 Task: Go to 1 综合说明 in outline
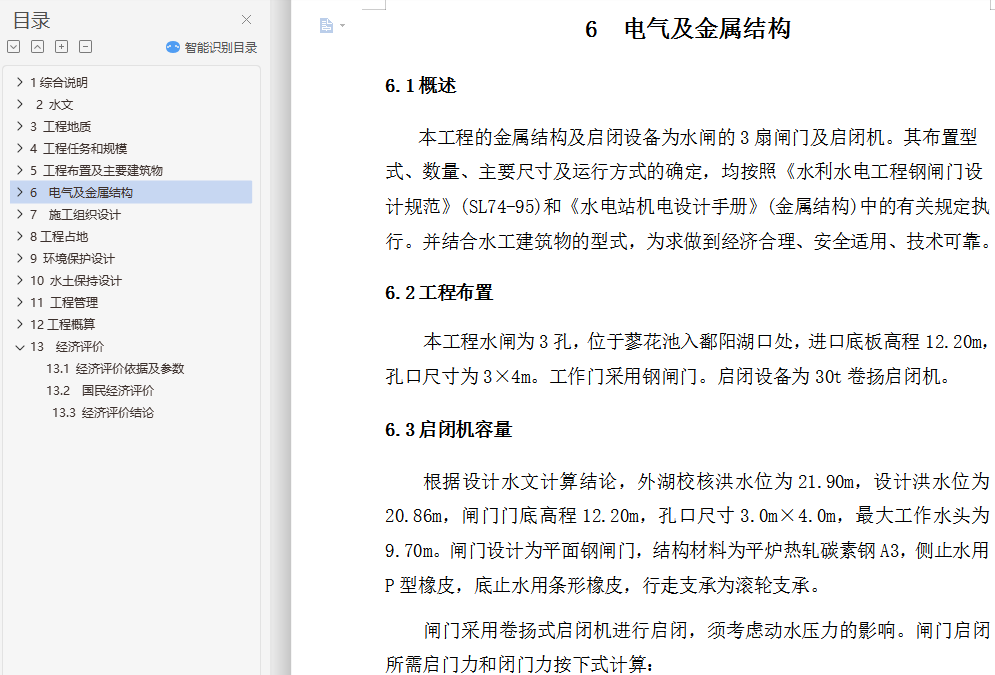tap(59, 82)
